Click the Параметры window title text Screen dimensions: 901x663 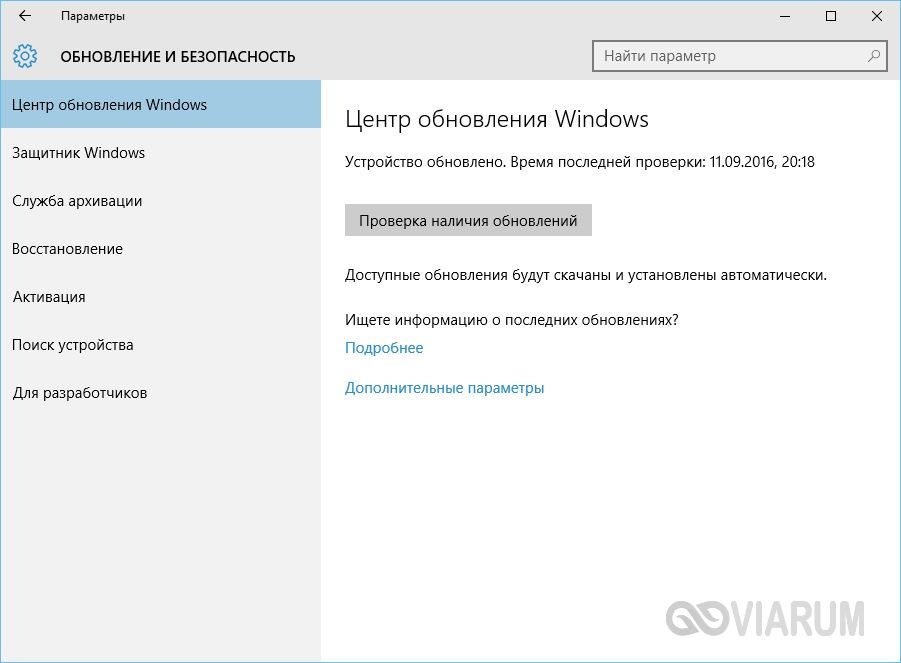93,16
